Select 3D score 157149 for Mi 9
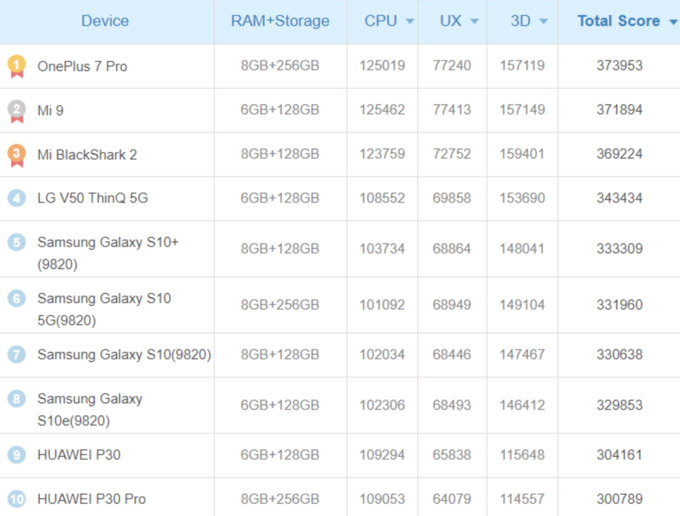 pyautogui.click(x=522, y=110)
